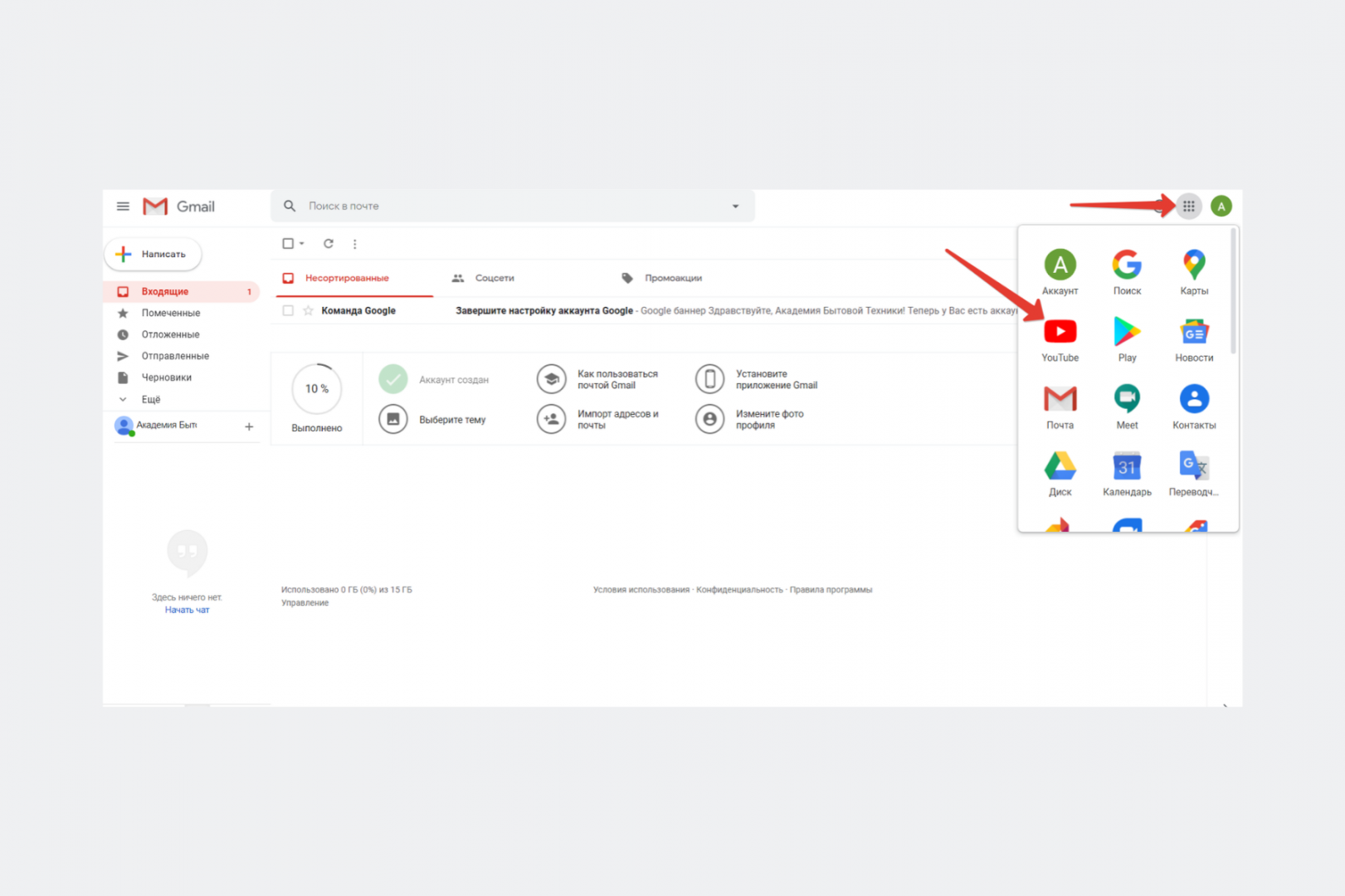This screenshot has width=1345, height=896.
Task: Select the Команда Google email checkbox
Action: point(288,310)
